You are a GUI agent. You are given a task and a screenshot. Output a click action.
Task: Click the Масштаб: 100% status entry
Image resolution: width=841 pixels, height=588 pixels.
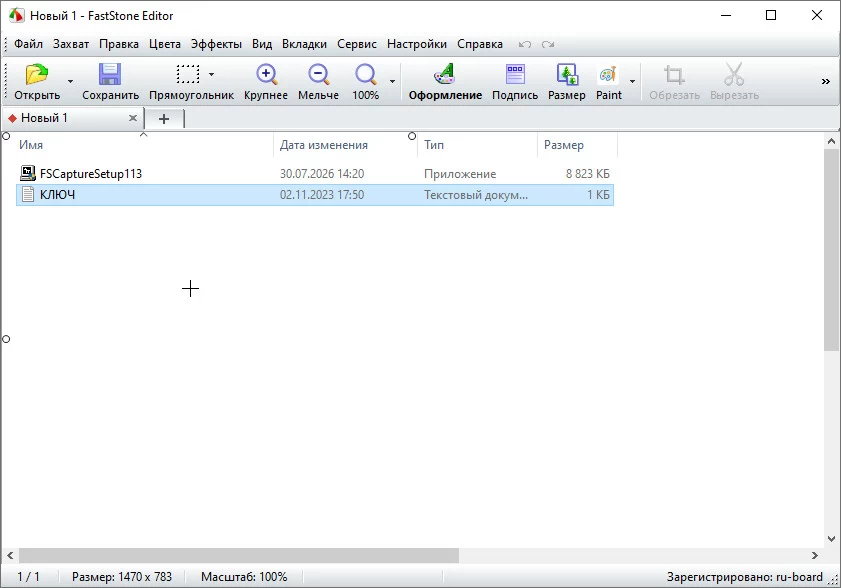point(244,577)
